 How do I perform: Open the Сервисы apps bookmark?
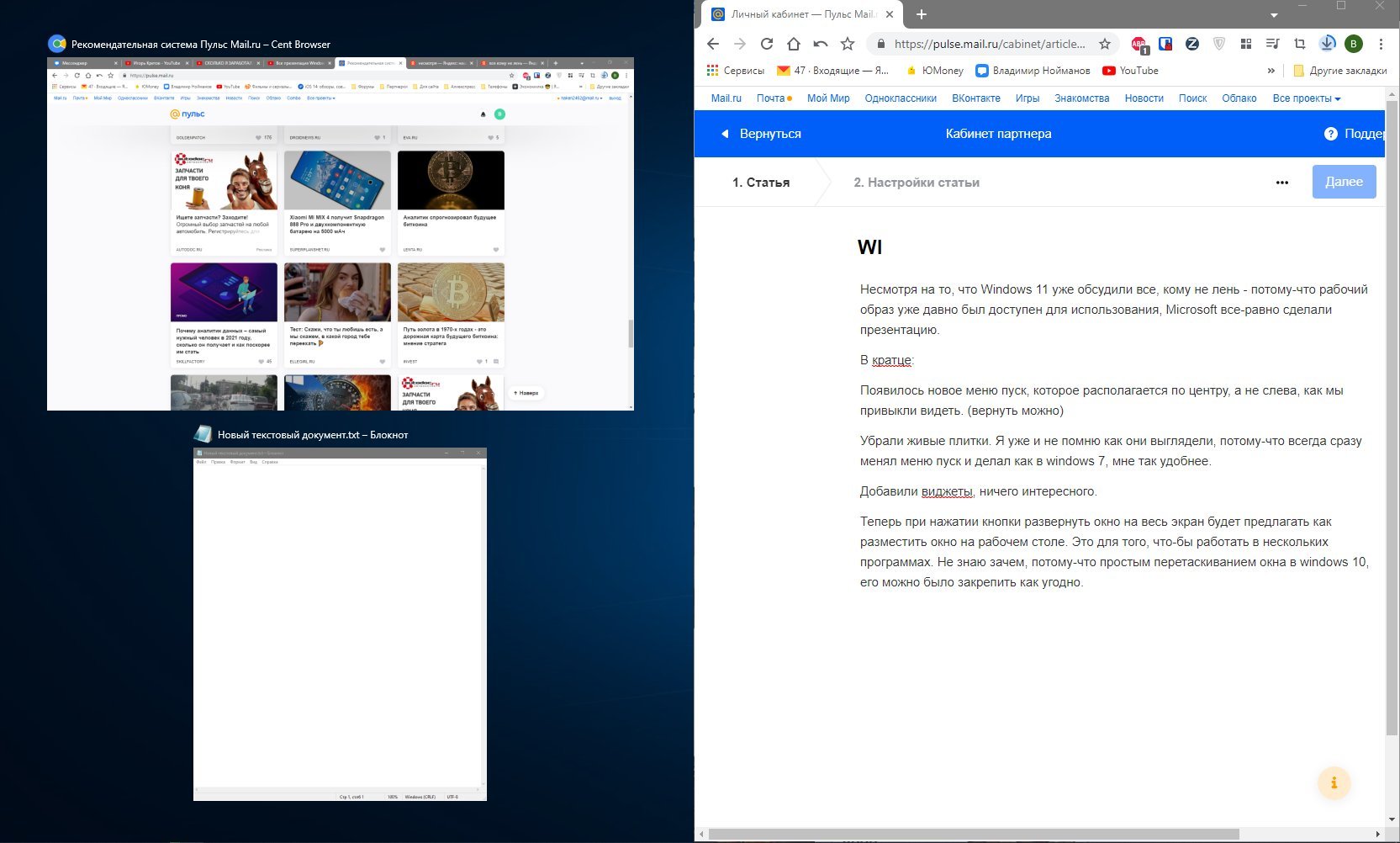(x=736, y=71)
